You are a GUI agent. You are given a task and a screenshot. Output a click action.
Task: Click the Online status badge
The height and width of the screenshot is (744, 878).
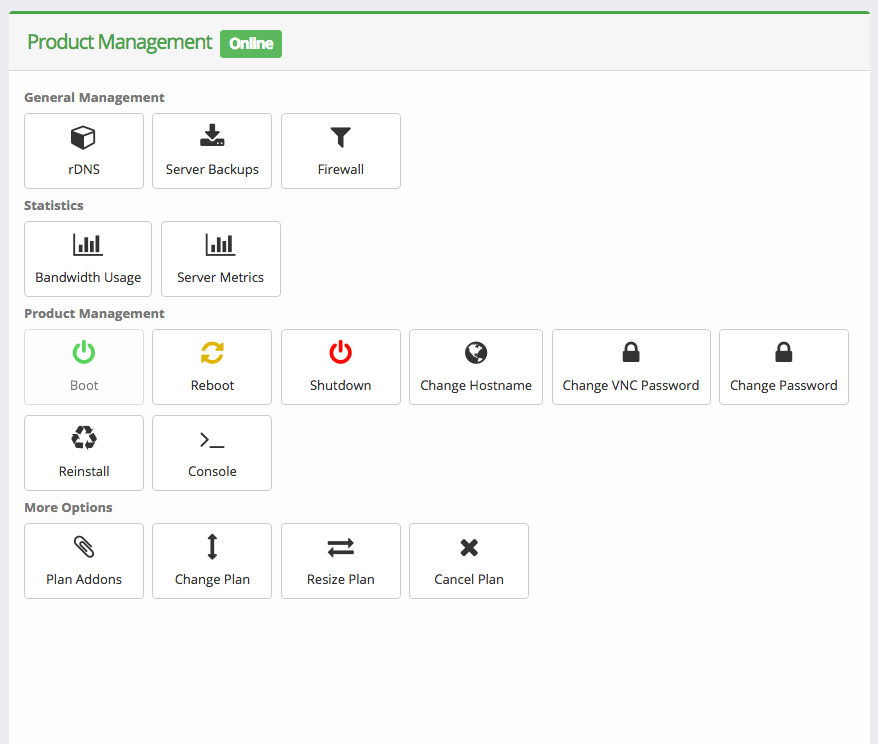click(x=251, y=44)
